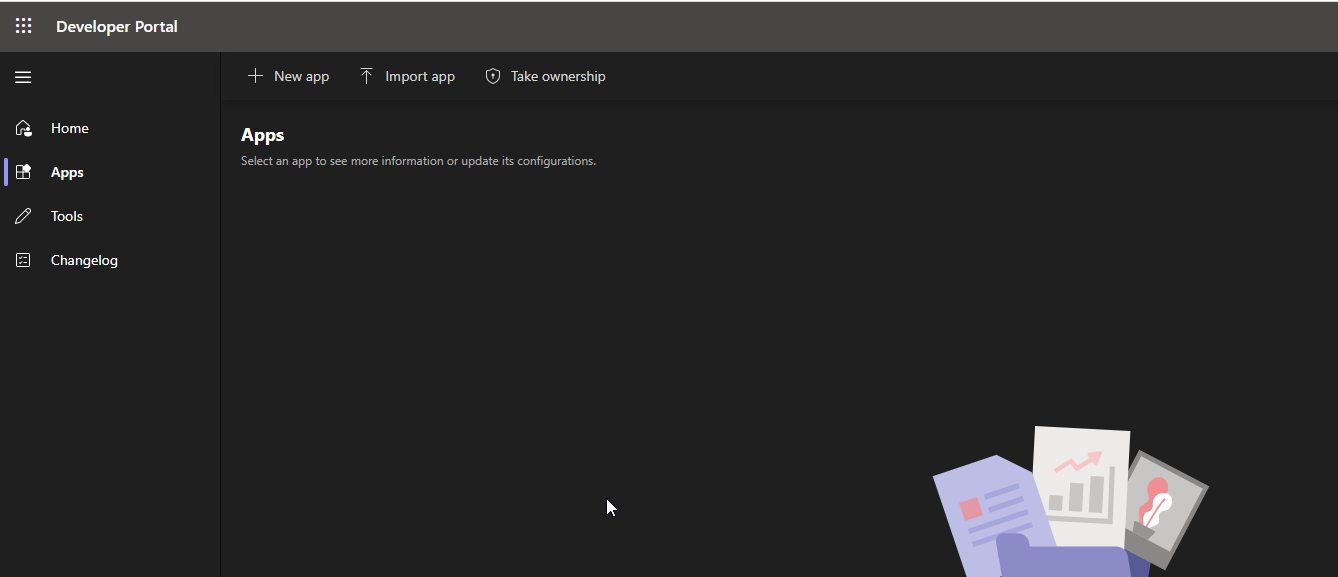View the Changelog page
Viewport: 1338px width, 577px height.
(x=84, y=259)
